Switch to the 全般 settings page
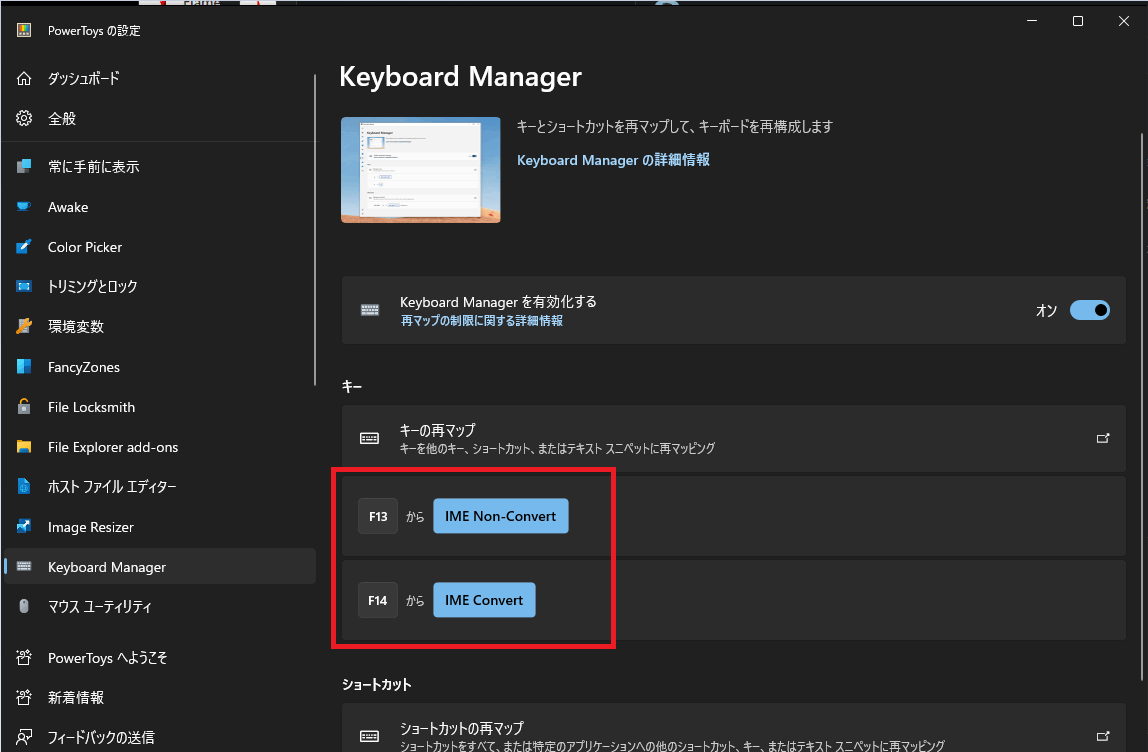 pos(160,118)
